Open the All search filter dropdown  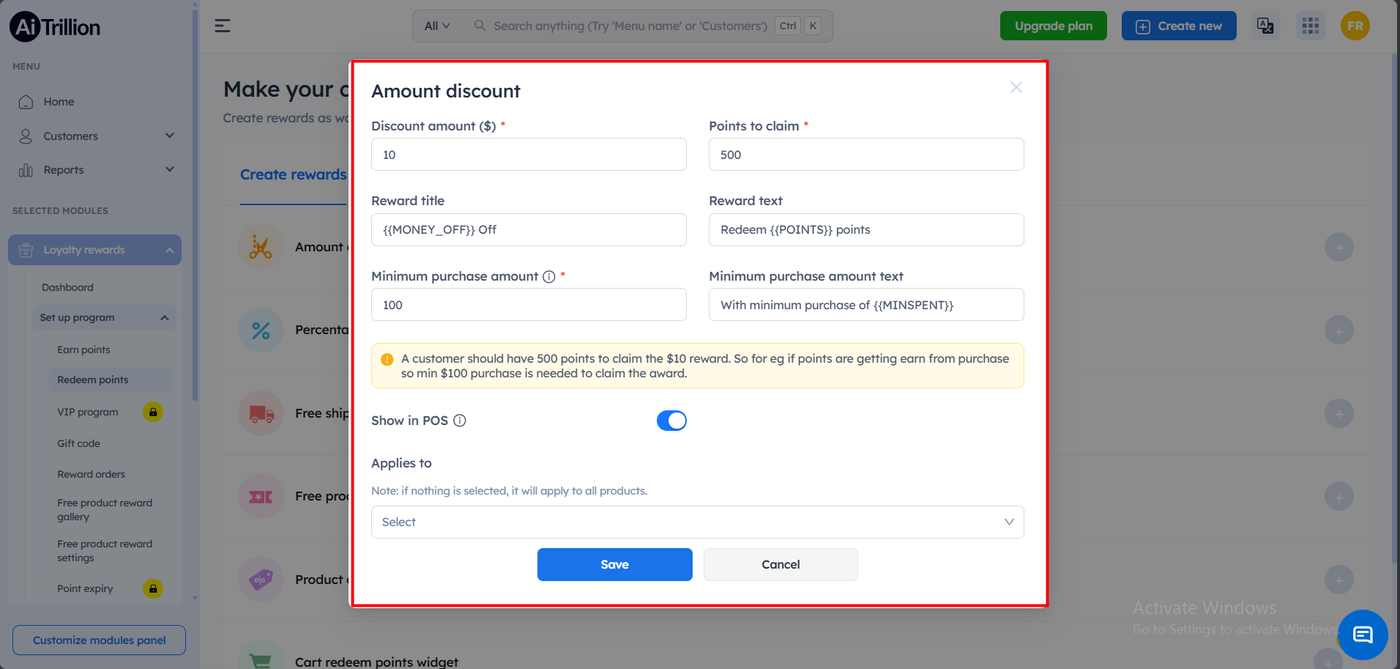[x=437, y=26]
